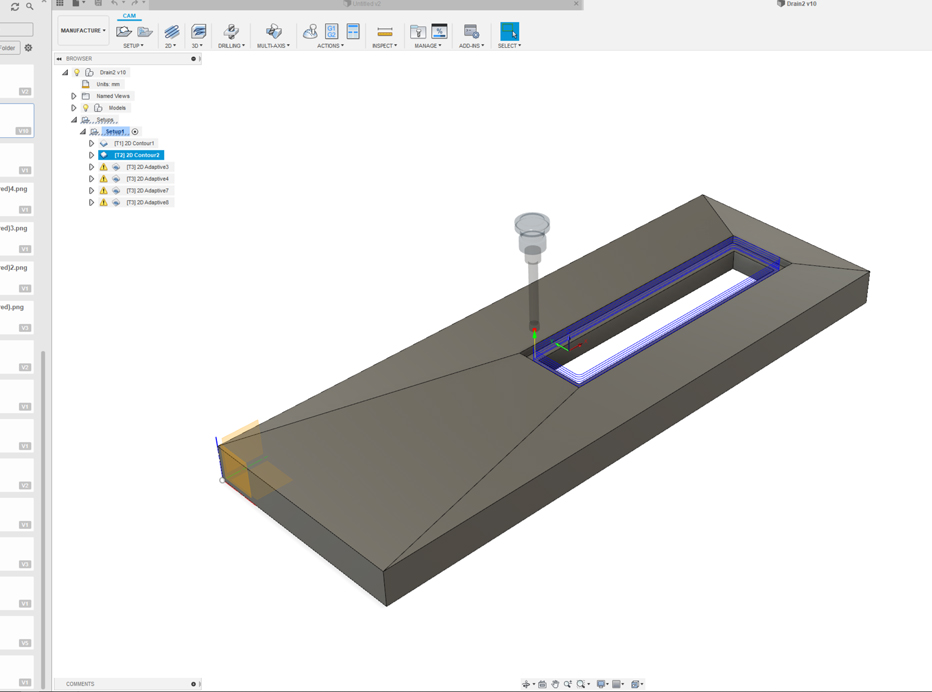Image resolution: width=932 pixels, height=692 pixels.
Task: Select the Orbit tool in view toolbar
Action: tap(527, 684)
